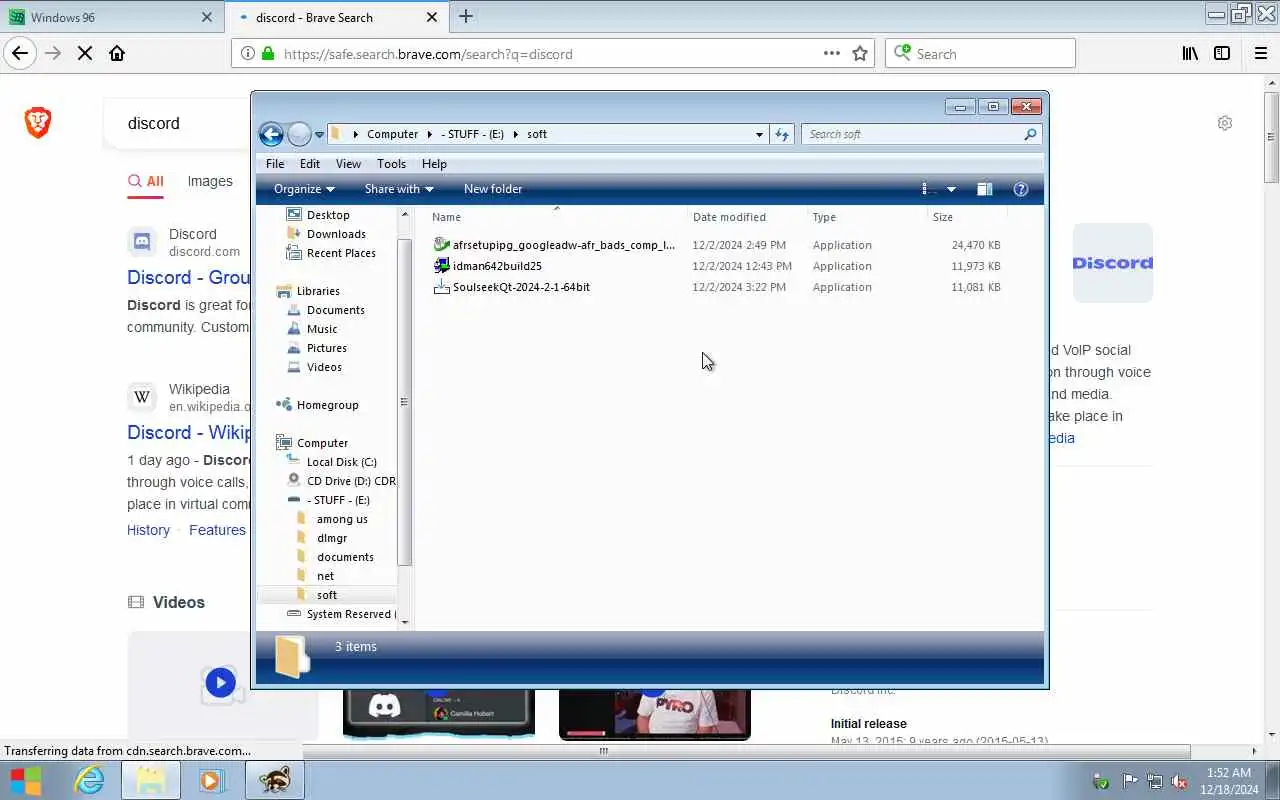
Task: Open the View menu in Explorer
Action: [348, 164]
